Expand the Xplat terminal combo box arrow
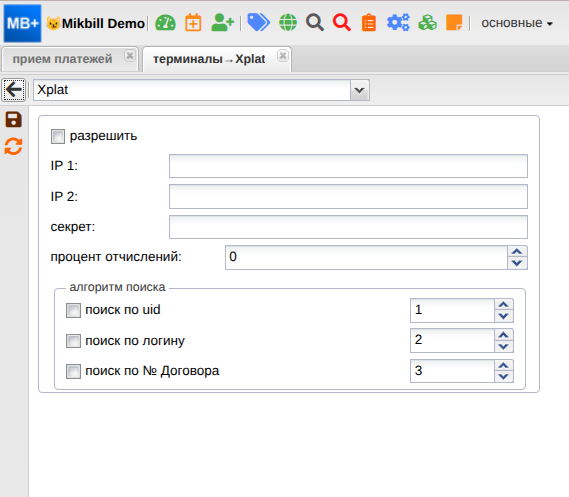569x497 pixels. (360, 90)
